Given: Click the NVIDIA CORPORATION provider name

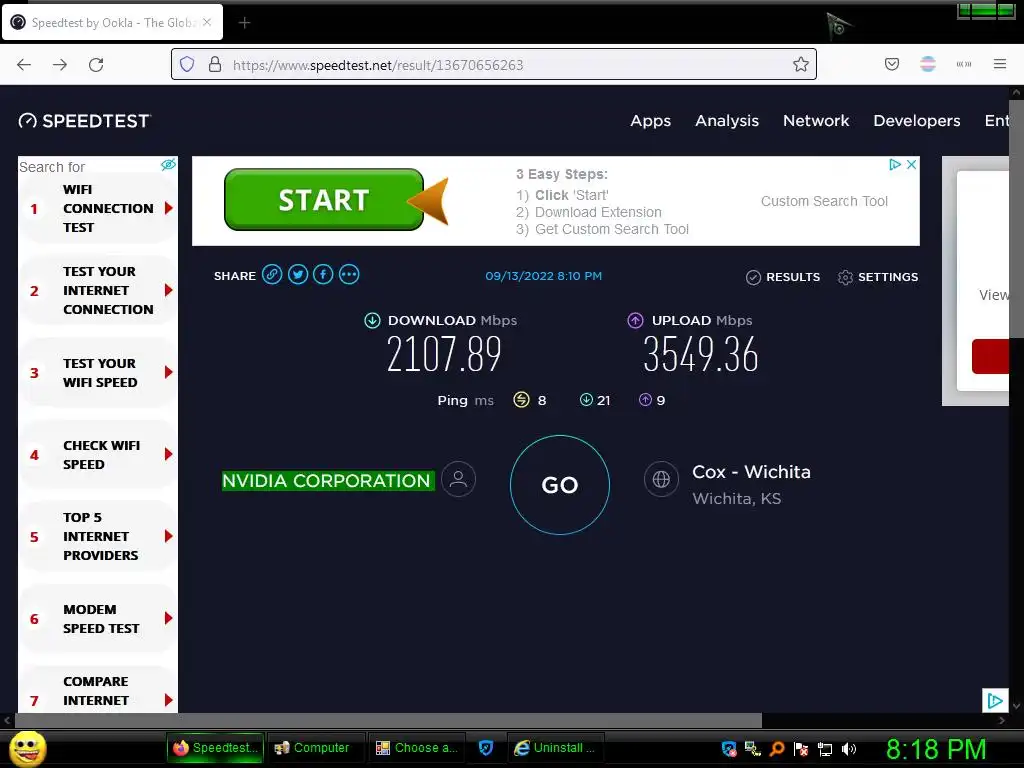Looking at the screenshot, I should coord(328,481).
